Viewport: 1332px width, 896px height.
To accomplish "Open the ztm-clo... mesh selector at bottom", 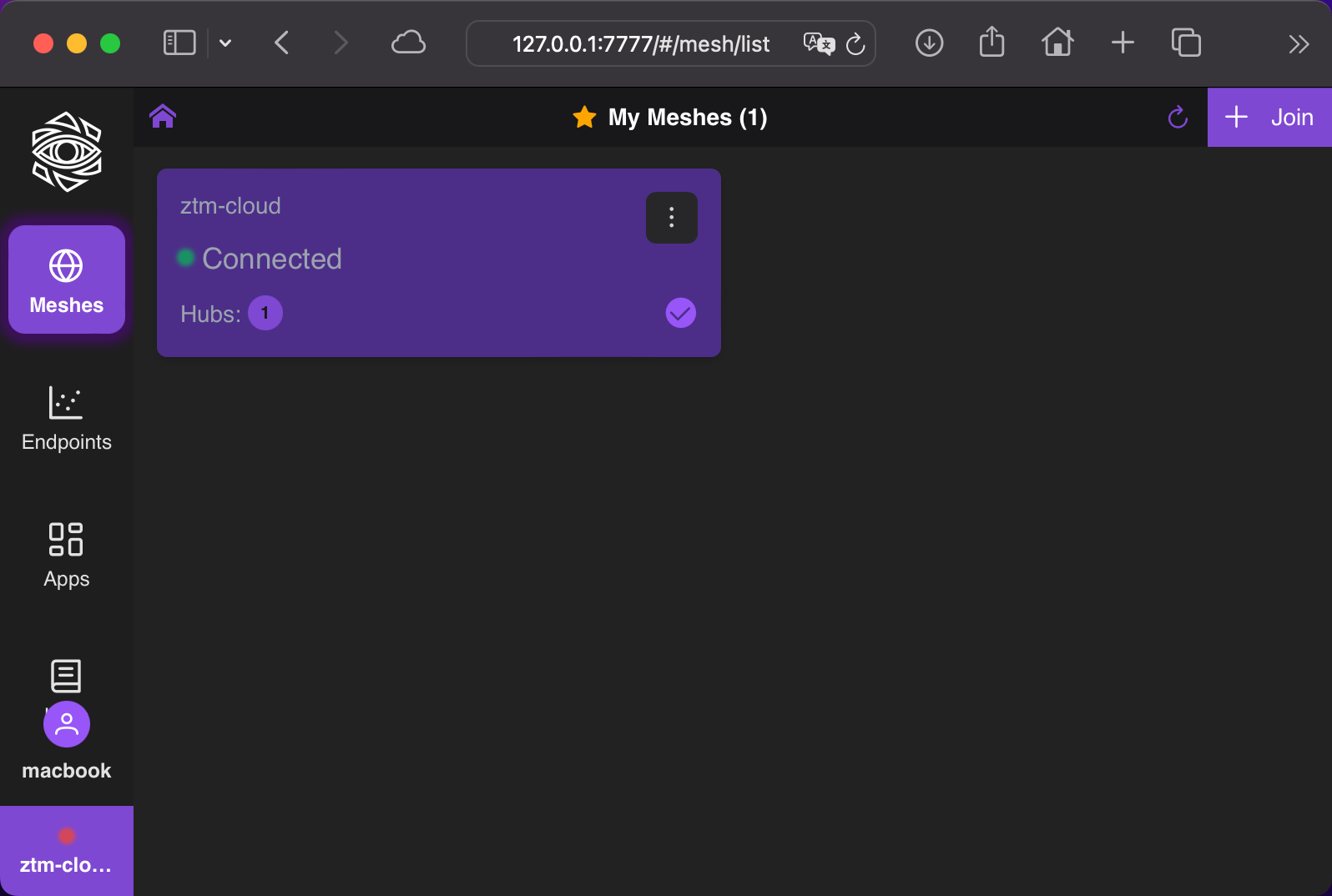I will [x=67, y=851].
